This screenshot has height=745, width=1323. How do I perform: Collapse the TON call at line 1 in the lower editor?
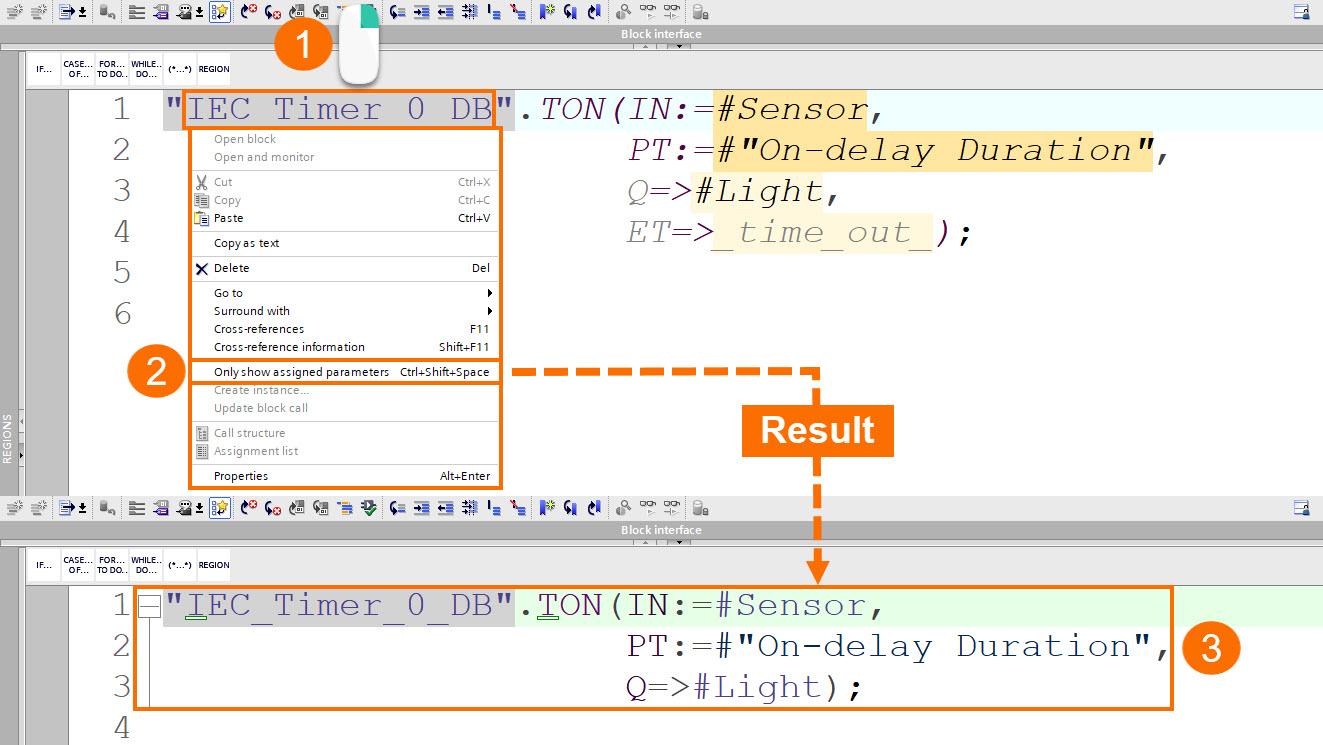tap(149, 605)
